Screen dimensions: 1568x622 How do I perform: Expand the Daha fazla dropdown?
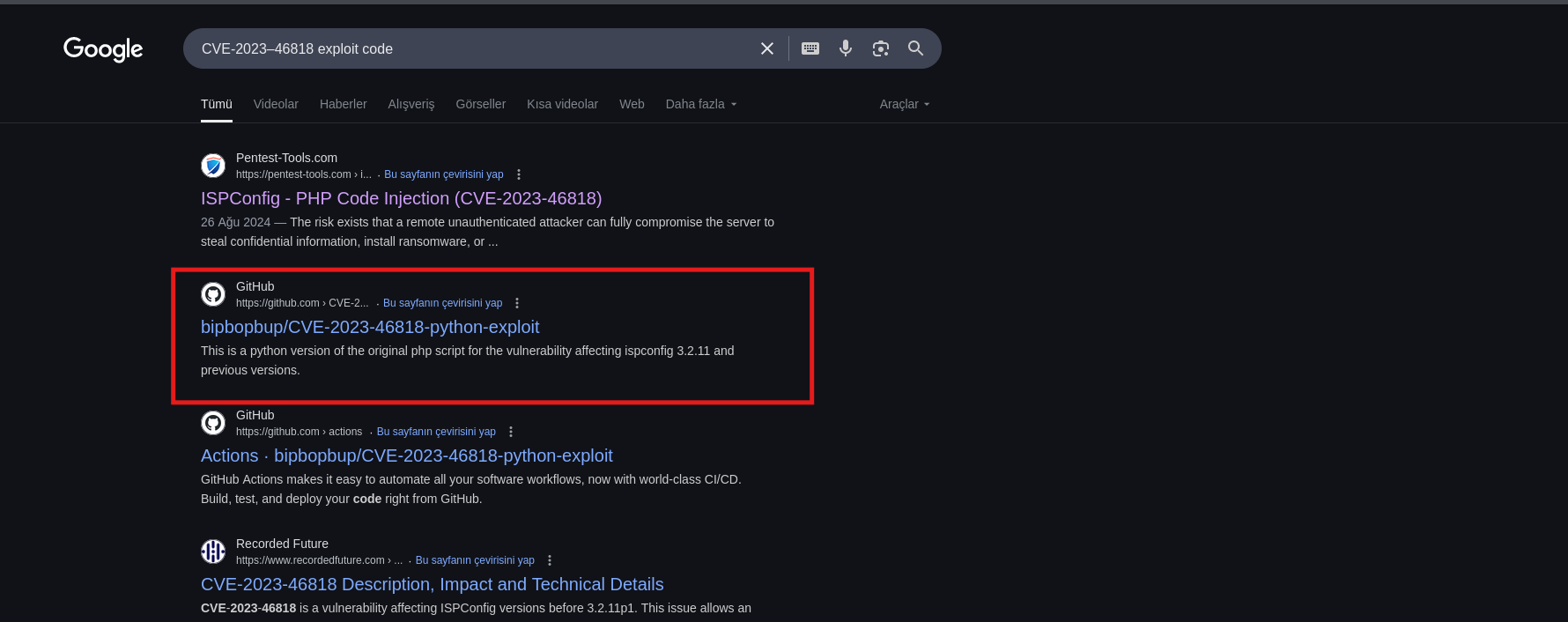click(700, 104)
